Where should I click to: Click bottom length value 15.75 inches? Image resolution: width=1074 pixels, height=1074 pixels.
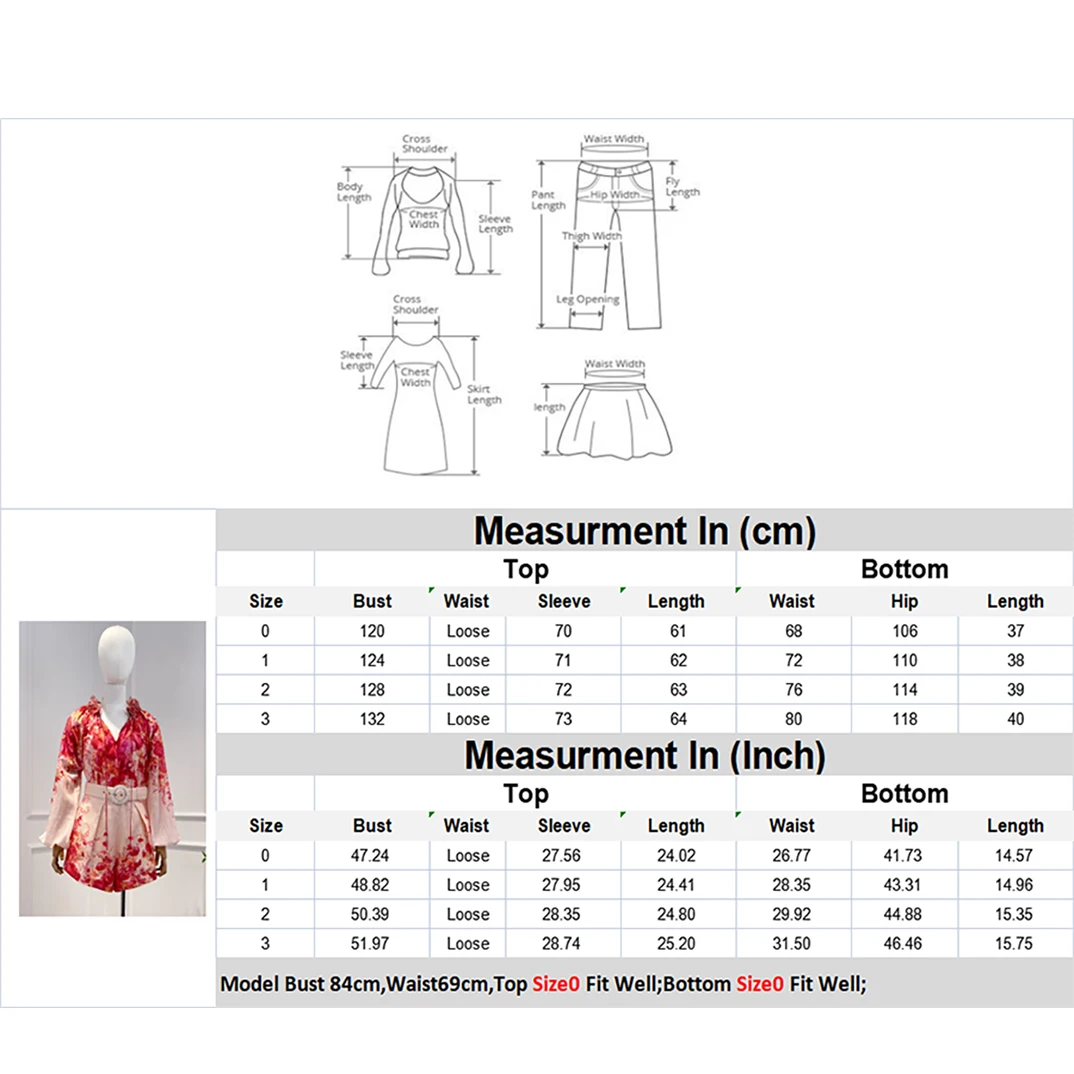click(x=1014, y=944)
